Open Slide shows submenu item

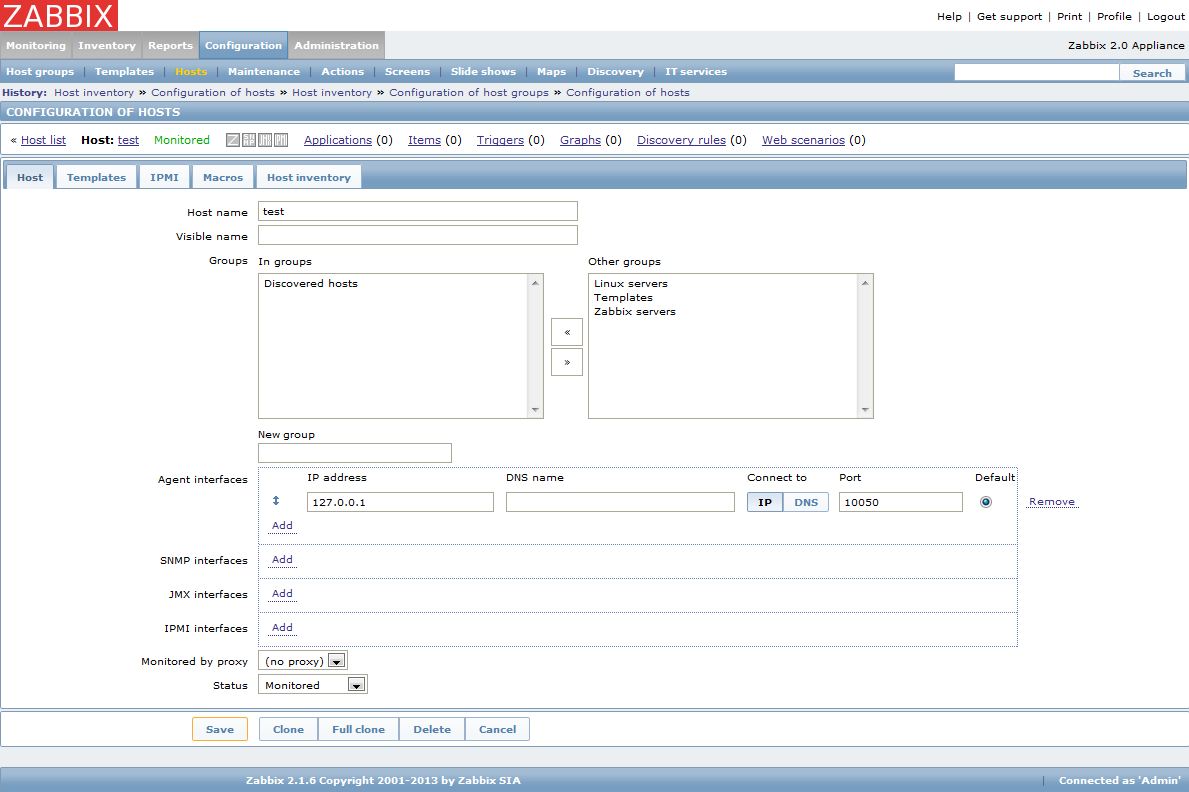(x=484, y=71)
